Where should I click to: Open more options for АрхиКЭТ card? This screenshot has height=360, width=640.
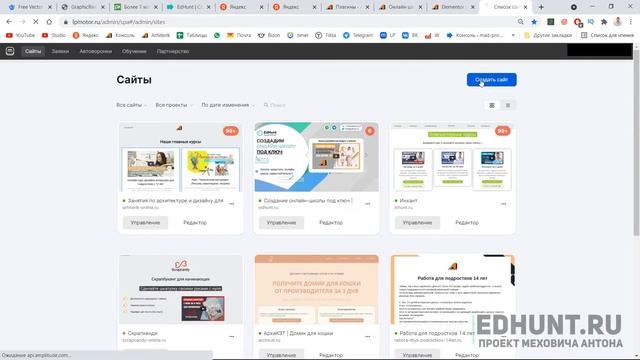click(368, 337)
